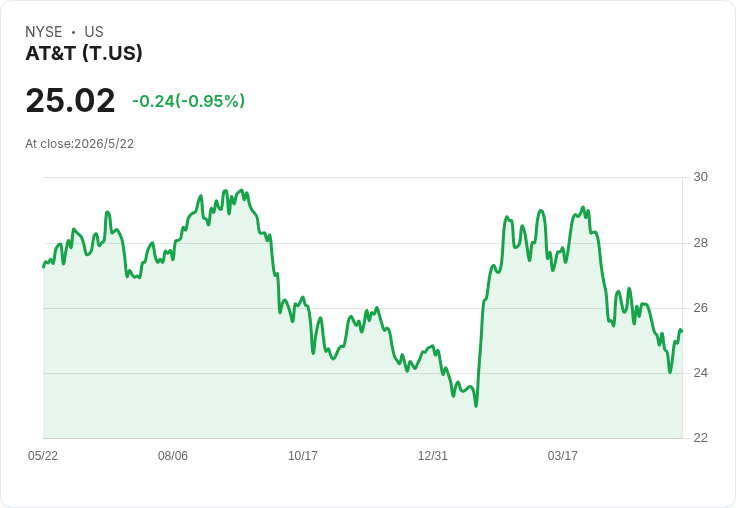Click the 28 y-axis price label
Screen dimensions: 736x508
(700, 243)
